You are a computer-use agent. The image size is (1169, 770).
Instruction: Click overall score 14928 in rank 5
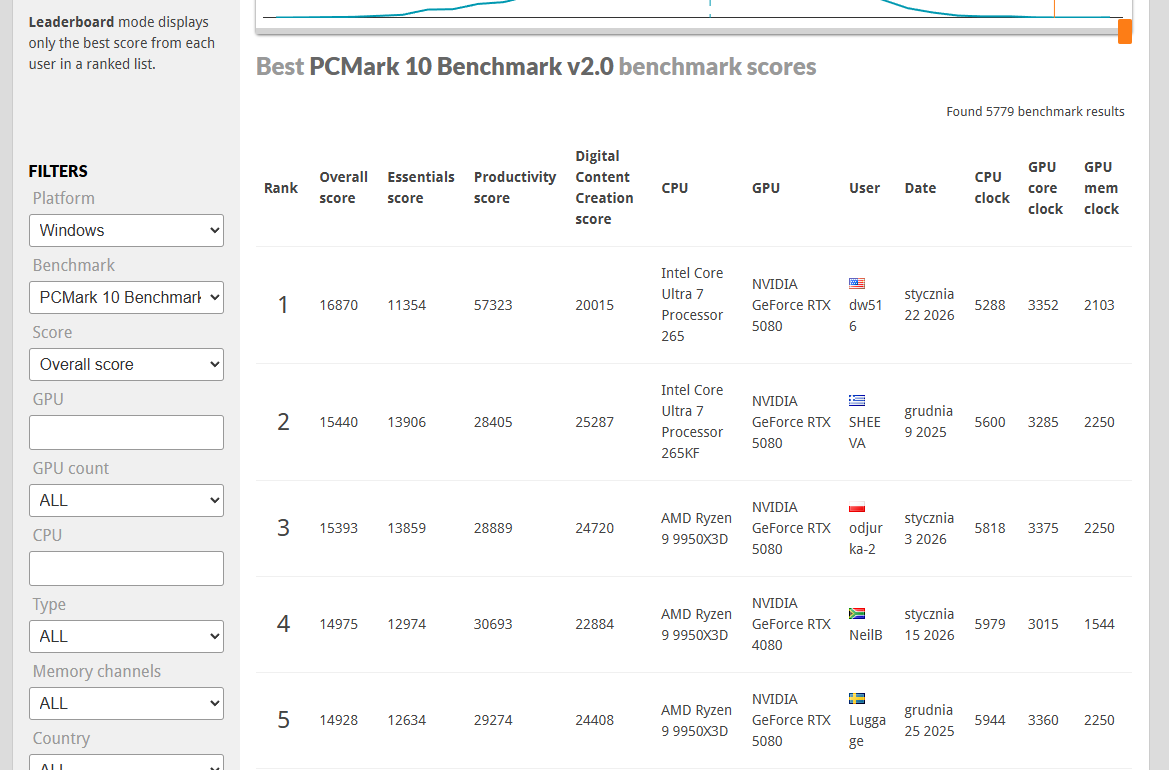coord(338,720)
